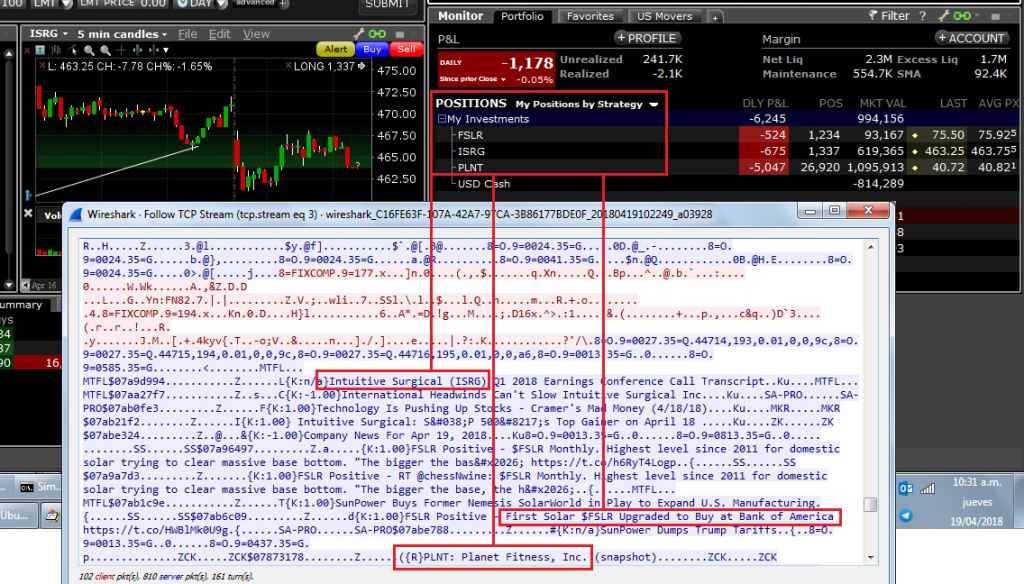Viewport: 1024px width, 584px height.
Task: Select the USD Cash row
Action: click(725, 184)
